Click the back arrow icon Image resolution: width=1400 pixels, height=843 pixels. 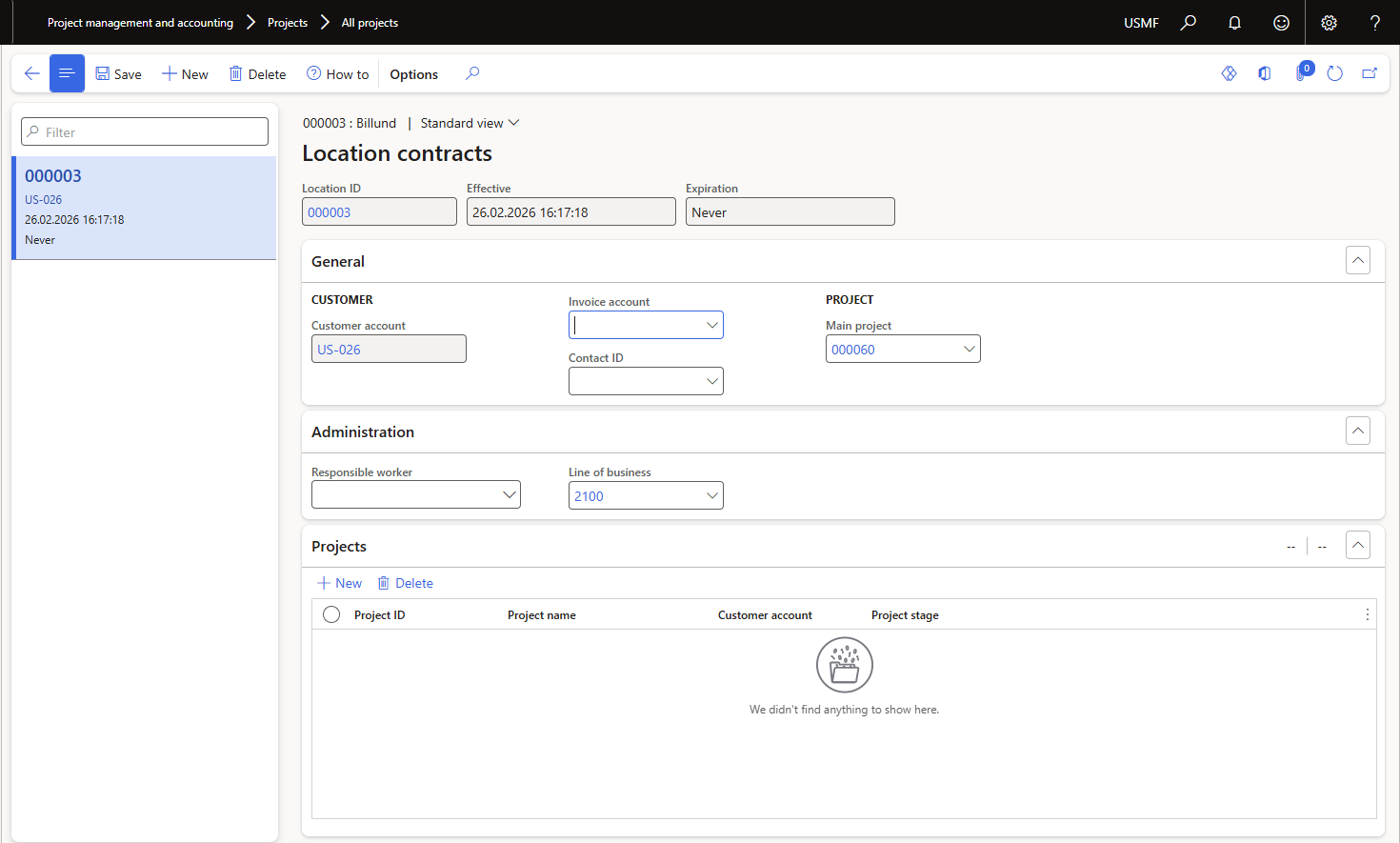click(31, 73)
